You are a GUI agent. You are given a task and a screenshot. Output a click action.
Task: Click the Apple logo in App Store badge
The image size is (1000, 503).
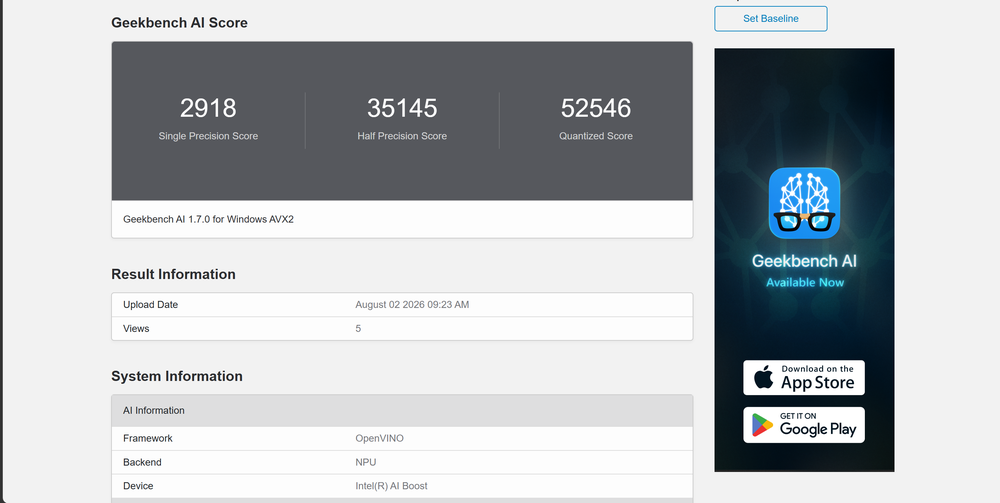(x=763, y=377)
